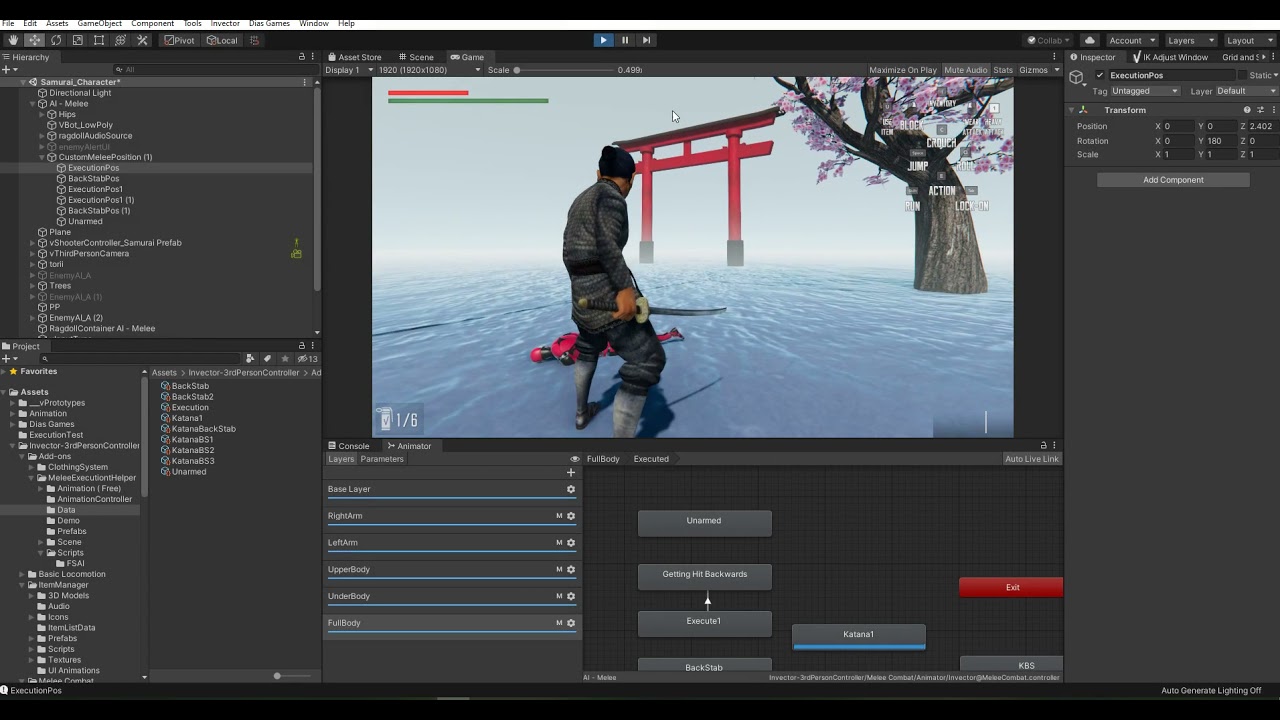The image size is (1280, 720).
Task: Collapse CustomMeleePosition (1) in Hierarchy
Action: (x=42, y=157)
